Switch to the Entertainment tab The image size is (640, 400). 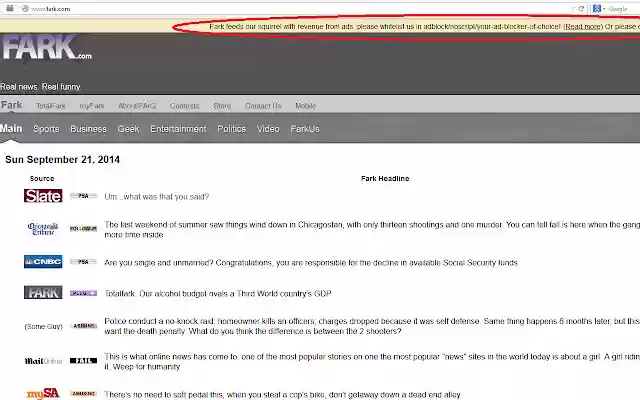(x=178, y=129)
